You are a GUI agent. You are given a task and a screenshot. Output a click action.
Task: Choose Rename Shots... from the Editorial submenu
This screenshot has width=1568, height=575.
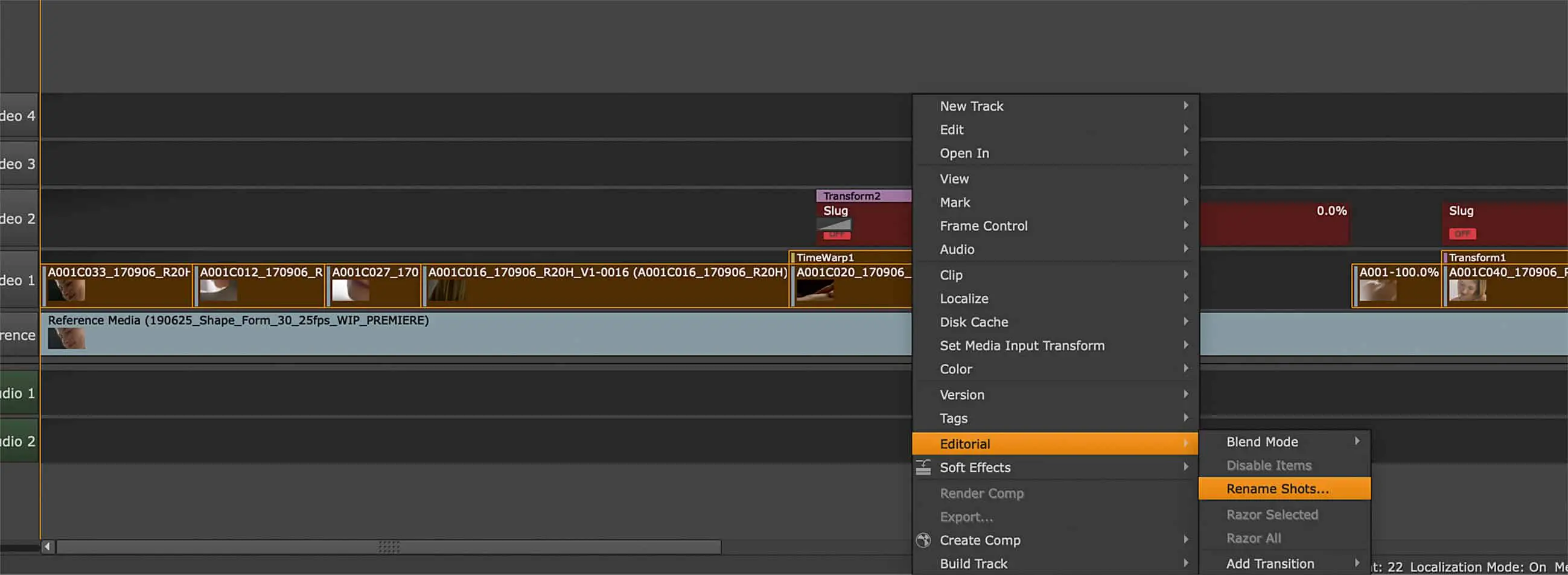pos(1277,489)
